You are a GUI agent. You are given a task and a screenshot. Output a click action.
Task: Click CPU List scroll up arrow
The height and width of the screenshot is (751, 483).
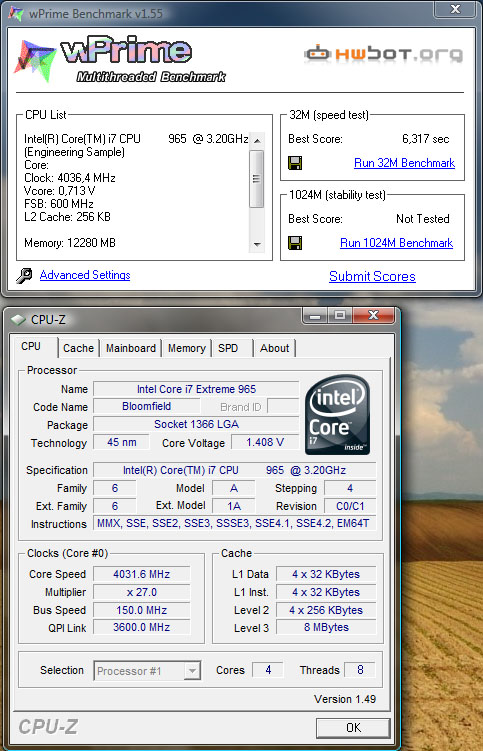[257, 140]
